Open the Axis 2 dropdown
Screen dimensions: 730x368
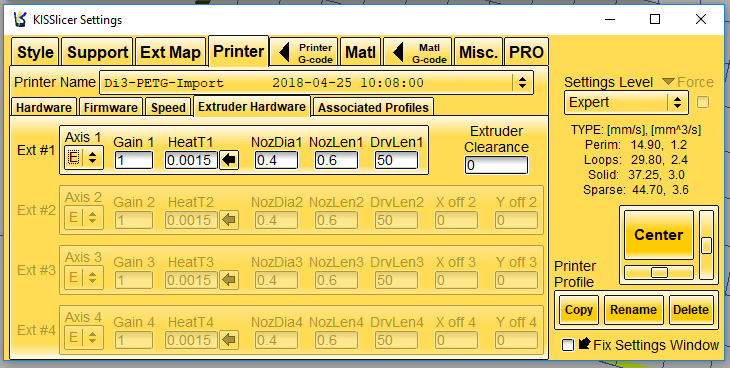[x=84, y=218]
